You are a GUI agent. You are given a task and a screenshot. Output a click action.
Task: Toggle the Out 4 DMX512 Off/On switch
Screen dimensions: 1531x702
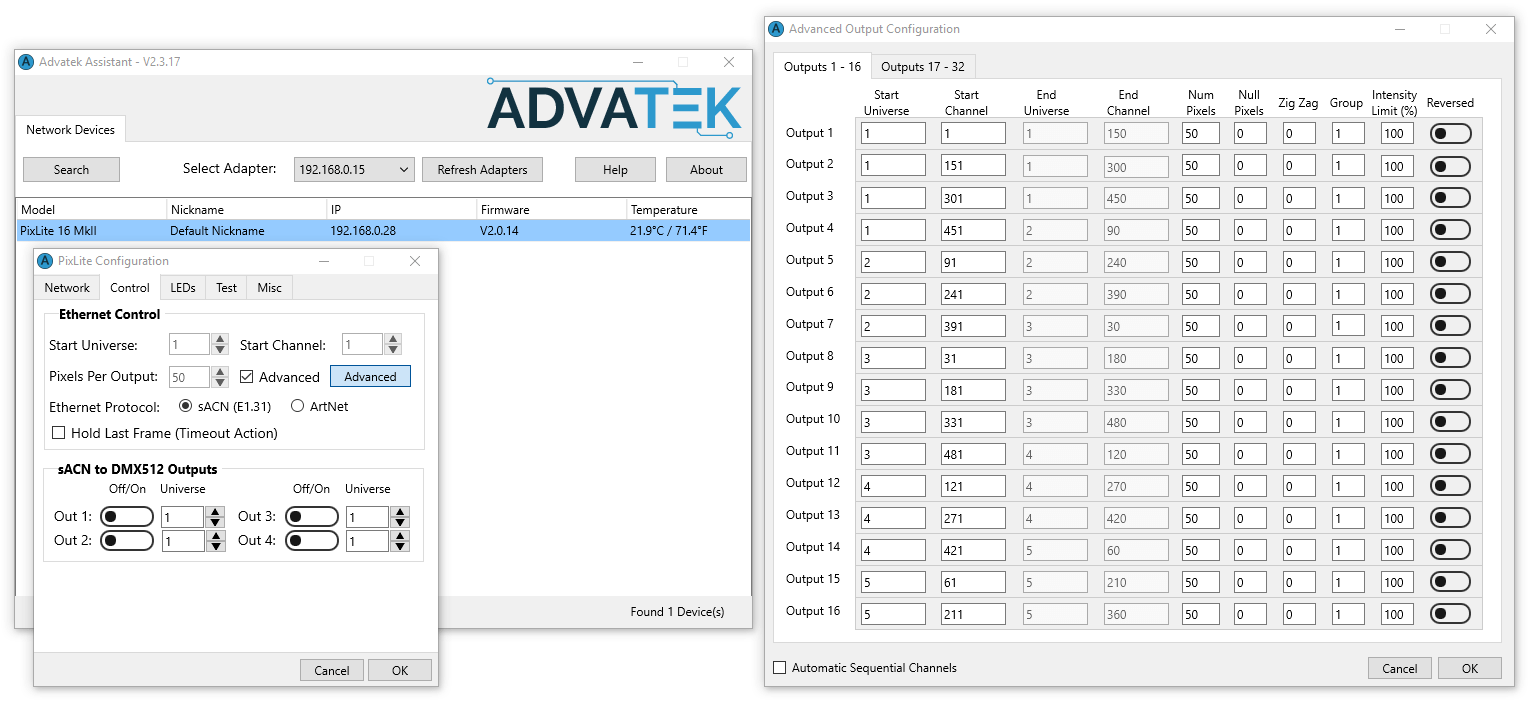pyautogui.click(x=312, y=540)
